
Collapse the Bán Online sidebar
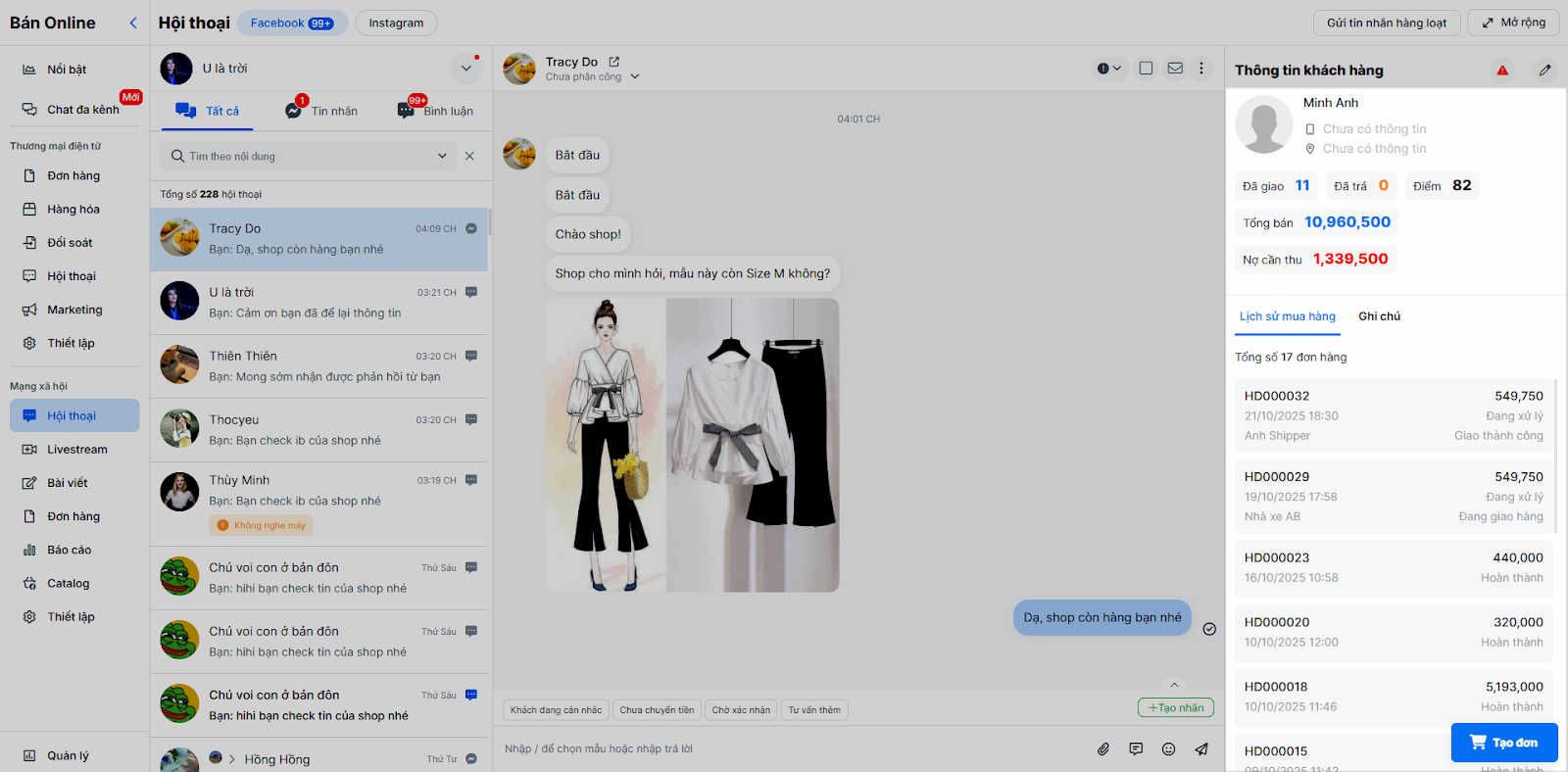coord(133,23)
